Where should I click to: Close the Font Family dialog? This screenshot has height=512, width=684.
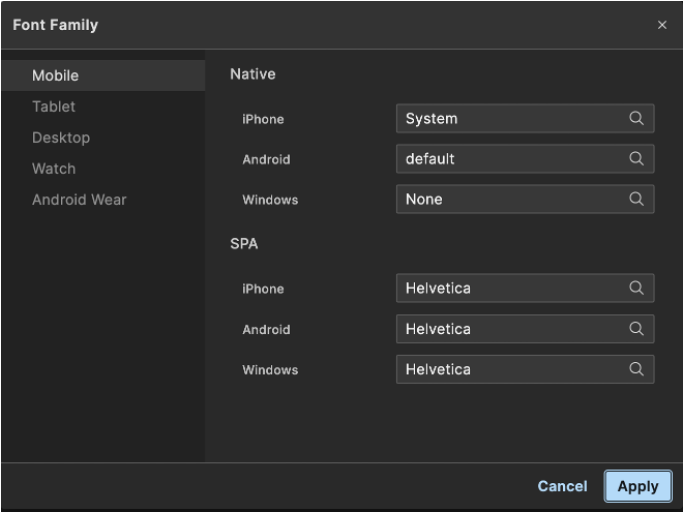tap(662, 25)
